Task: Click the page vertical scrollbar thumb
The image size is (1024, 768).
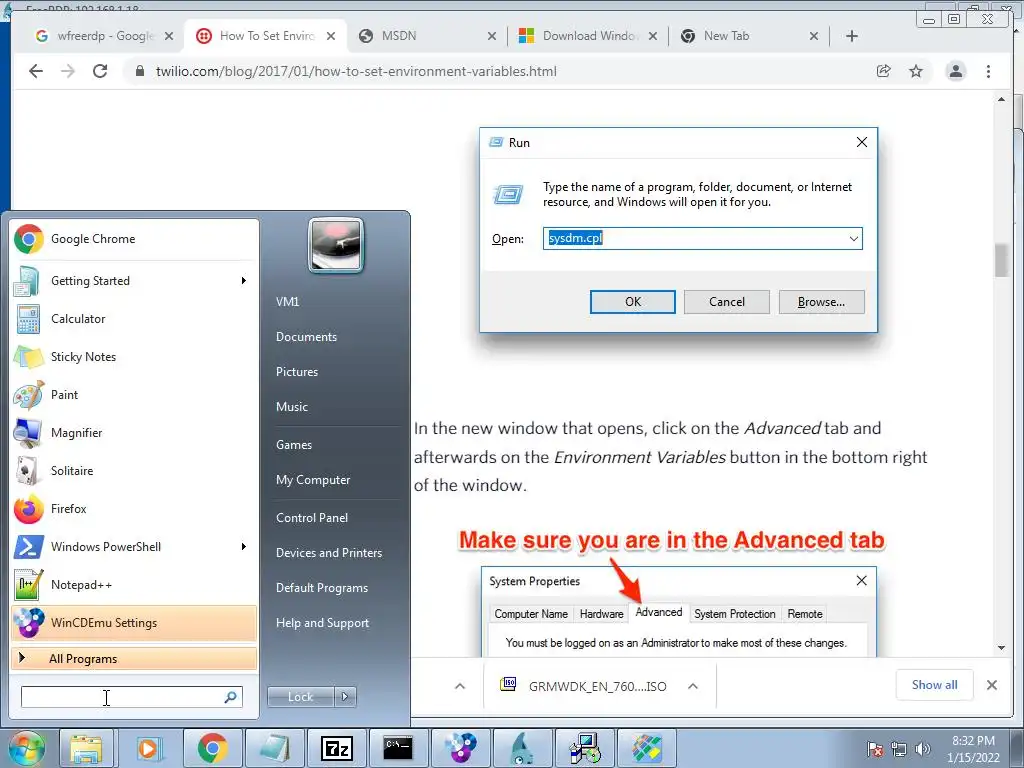Action: (1002, 260)
